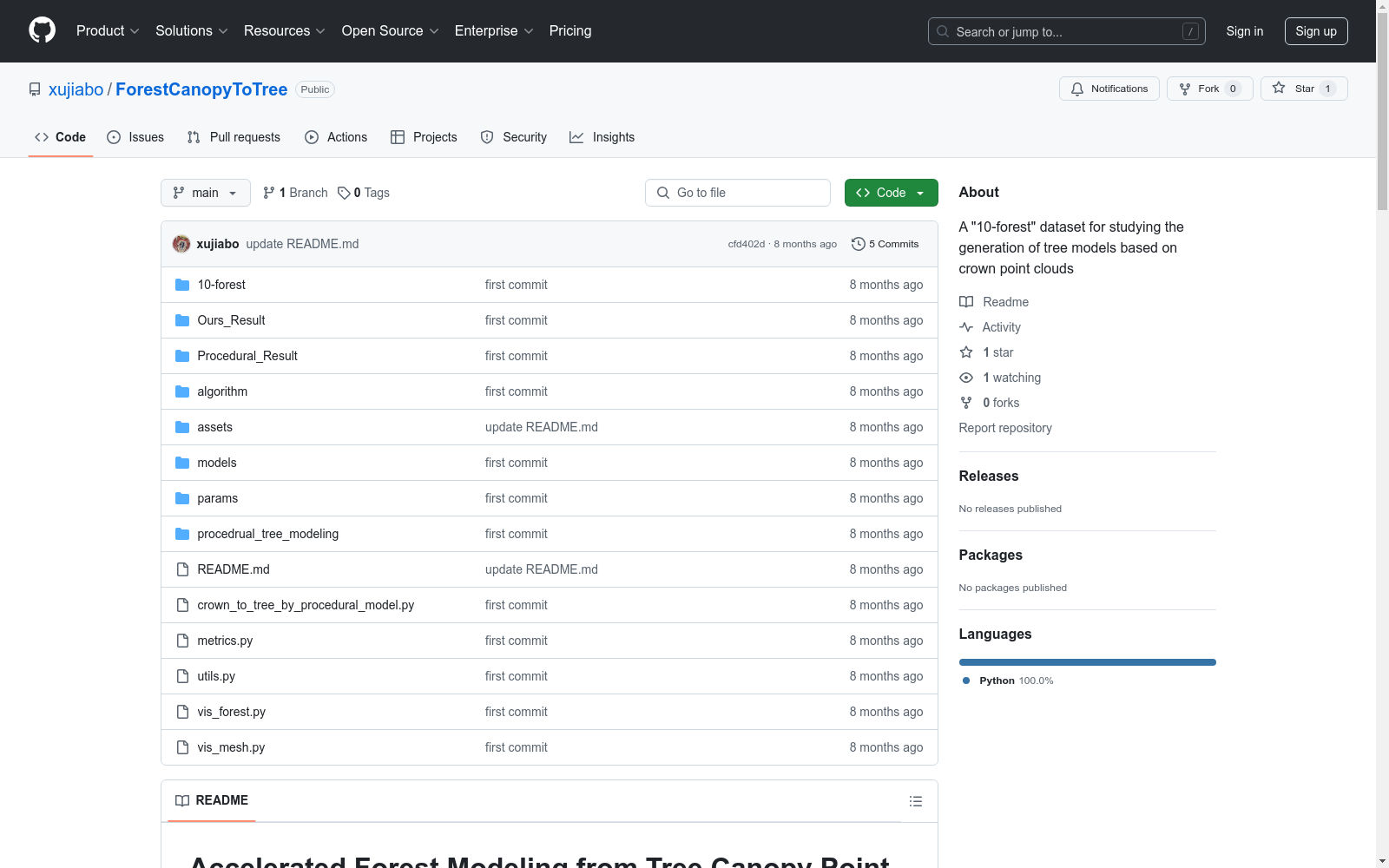Image resolution: width=1389 pixels, height=868 pixels.
Task: Click the Python 100.0% language entry
Action: point(1009,681)
